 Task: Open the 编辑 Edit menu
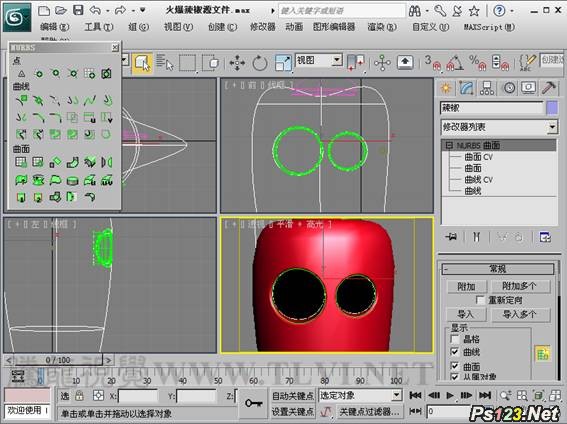click(x=55, y=27)
